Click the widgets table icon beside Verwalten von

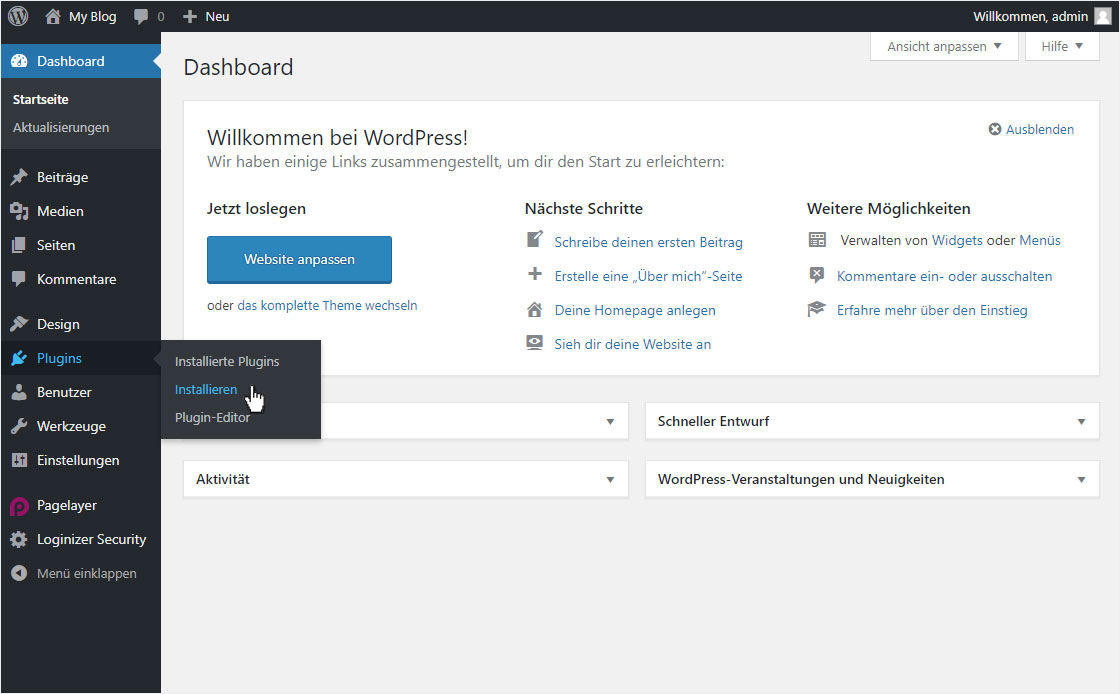pos(817,240)
